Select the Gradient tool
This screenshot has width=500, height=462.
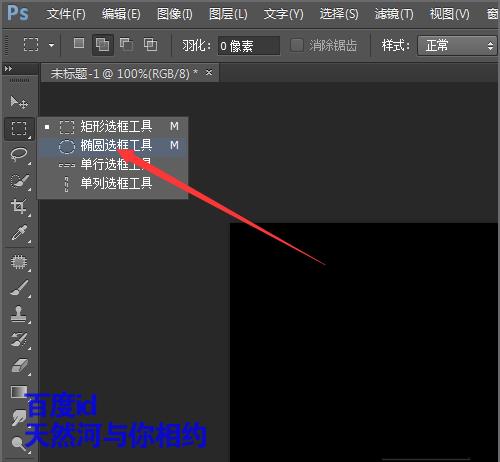pos(19,392)
